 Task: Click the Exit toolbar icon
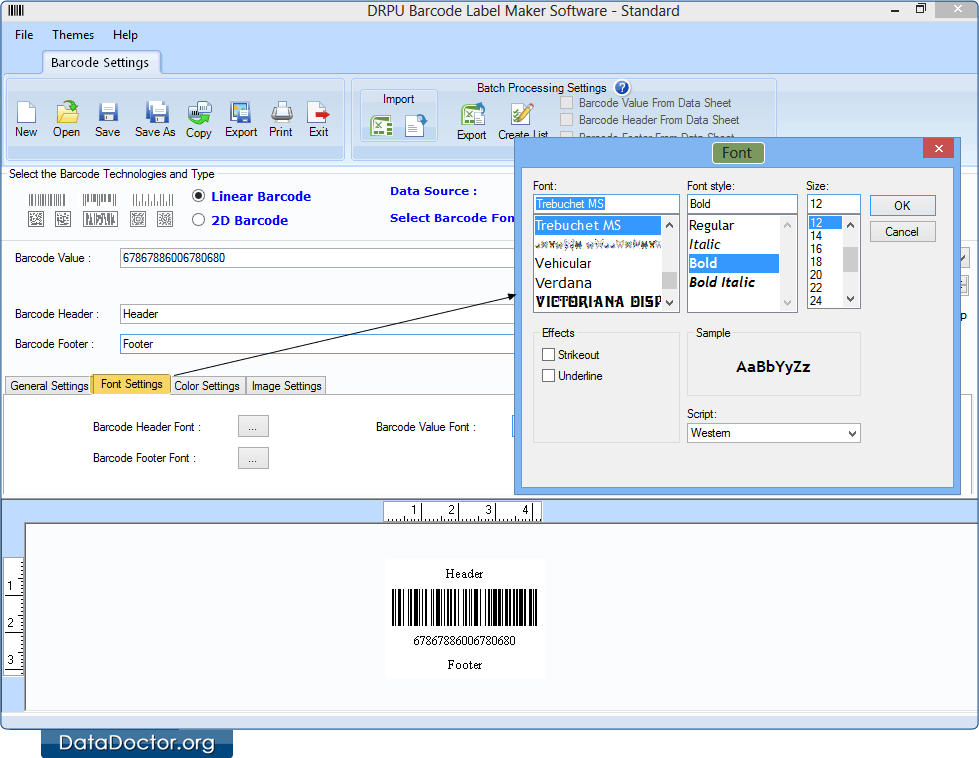coord(318,112)
